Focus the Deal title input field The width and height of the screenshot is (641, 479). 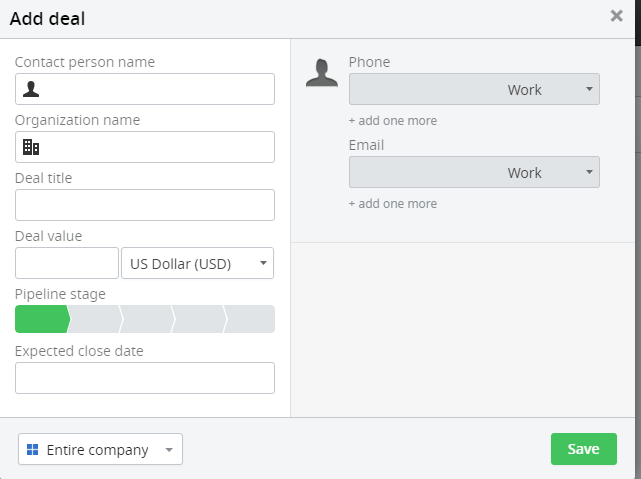[x=145, y=205]
